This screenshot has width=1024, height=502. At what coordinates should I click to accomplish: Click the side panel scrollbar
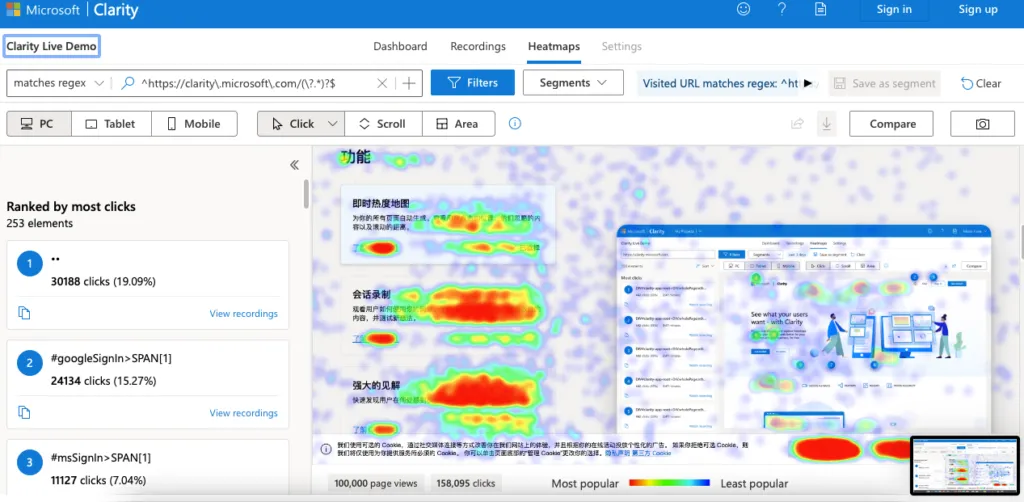(x=306, y=194)
